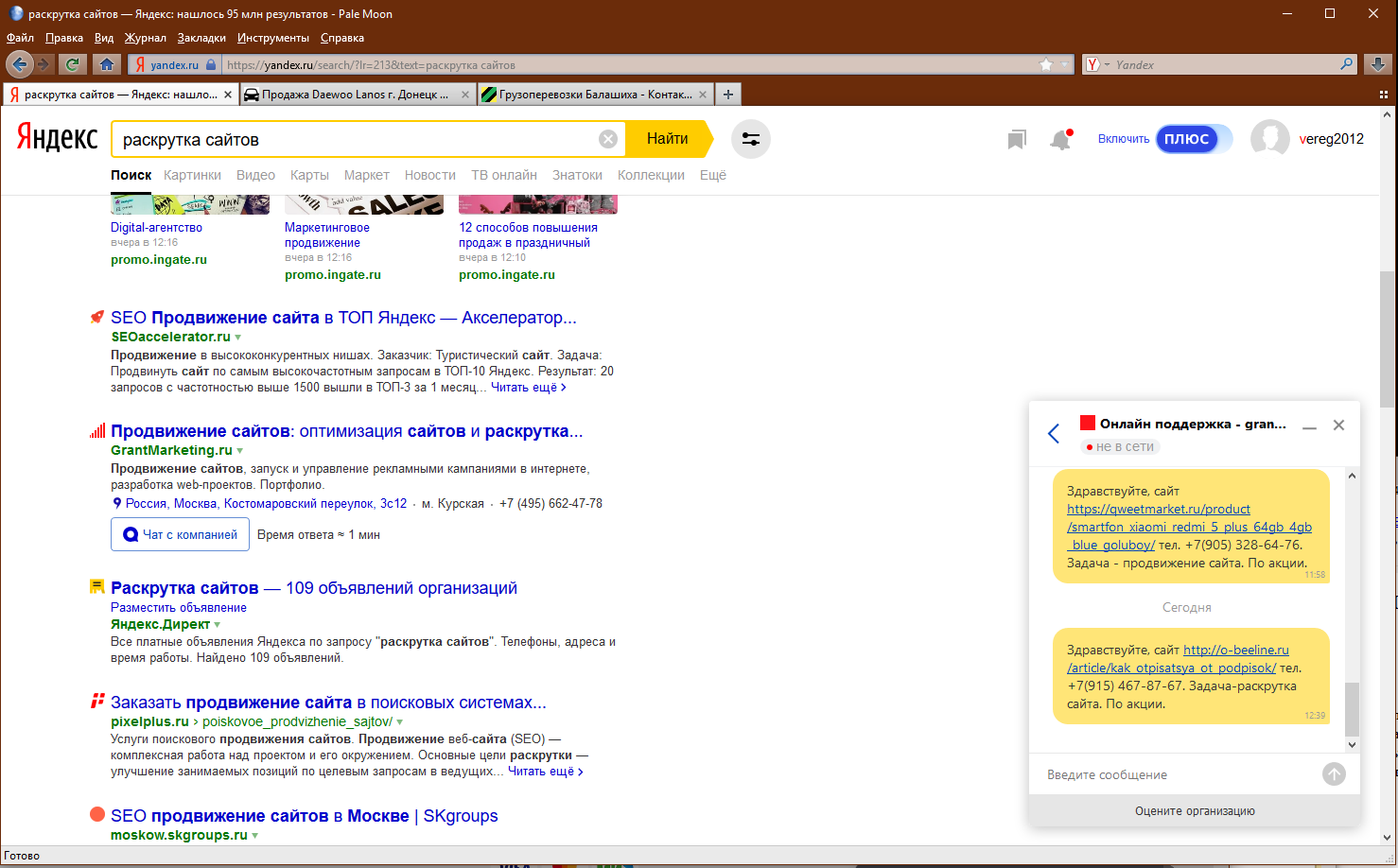Viewport: 1398px width, 868px height.
Task: Open the Инструменты menu
Action: coord(273,38)
